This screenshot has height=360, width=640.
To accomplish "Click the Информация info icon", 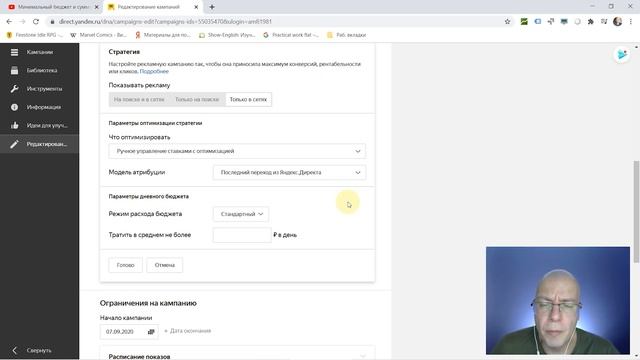I will [14, 107].
